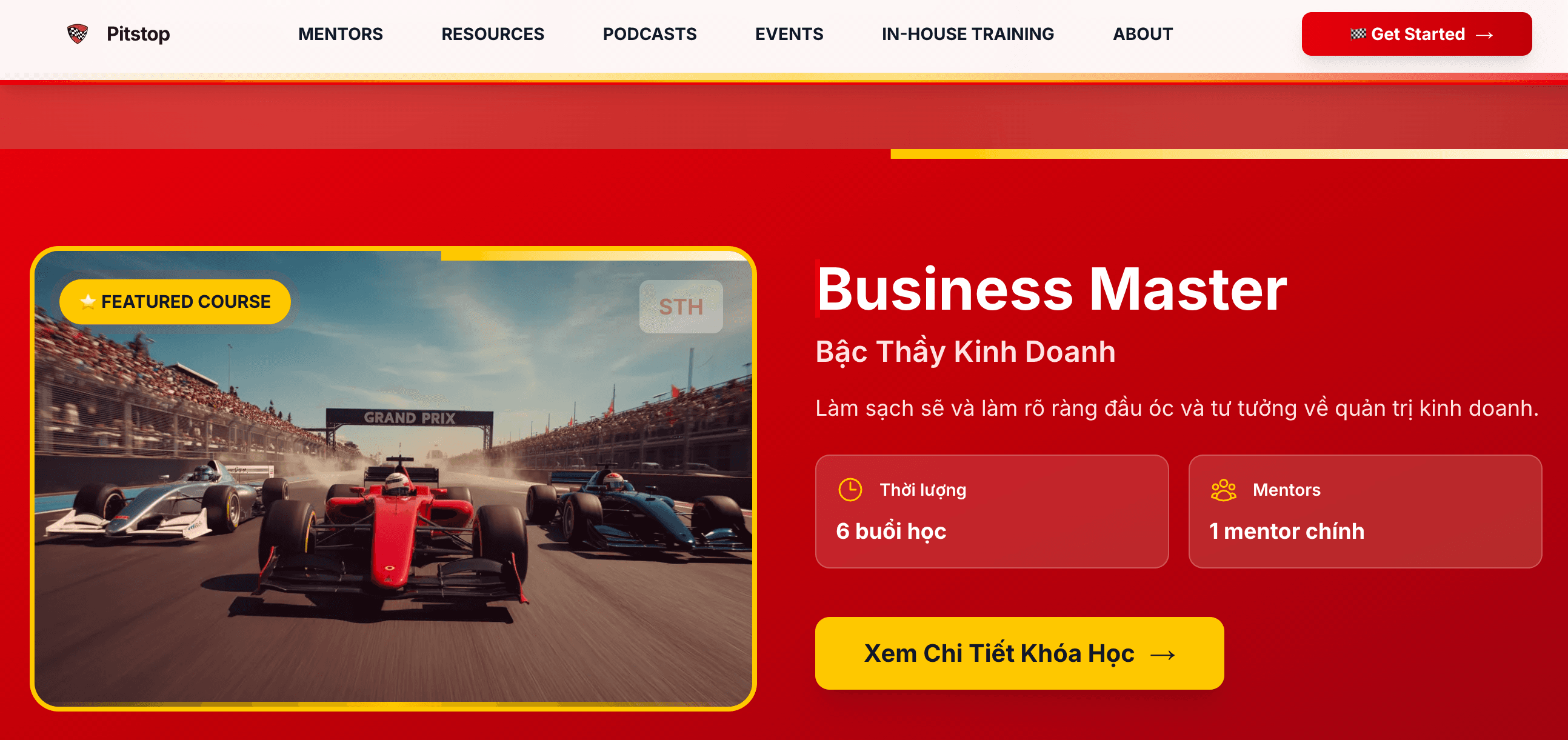Open the Grand Prix racing course thumbnail

click(x=393, y=478)
